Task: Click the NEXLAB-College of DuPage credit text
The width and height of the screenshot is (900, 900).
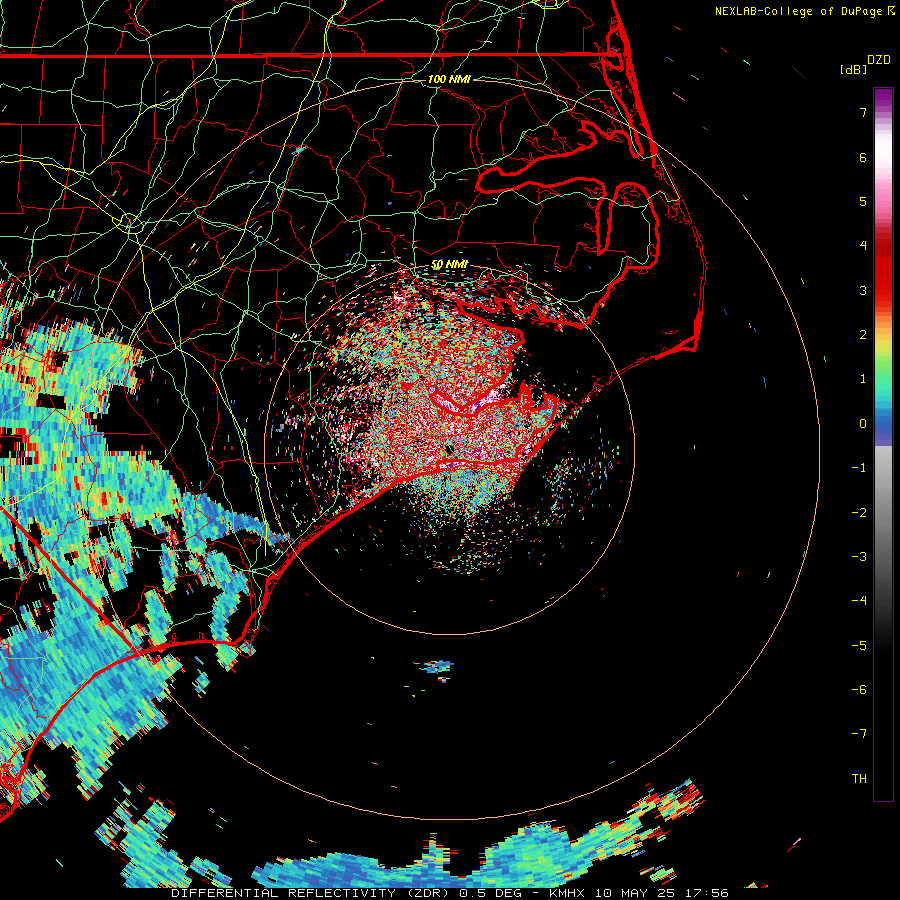Action: tap(800, 11)
